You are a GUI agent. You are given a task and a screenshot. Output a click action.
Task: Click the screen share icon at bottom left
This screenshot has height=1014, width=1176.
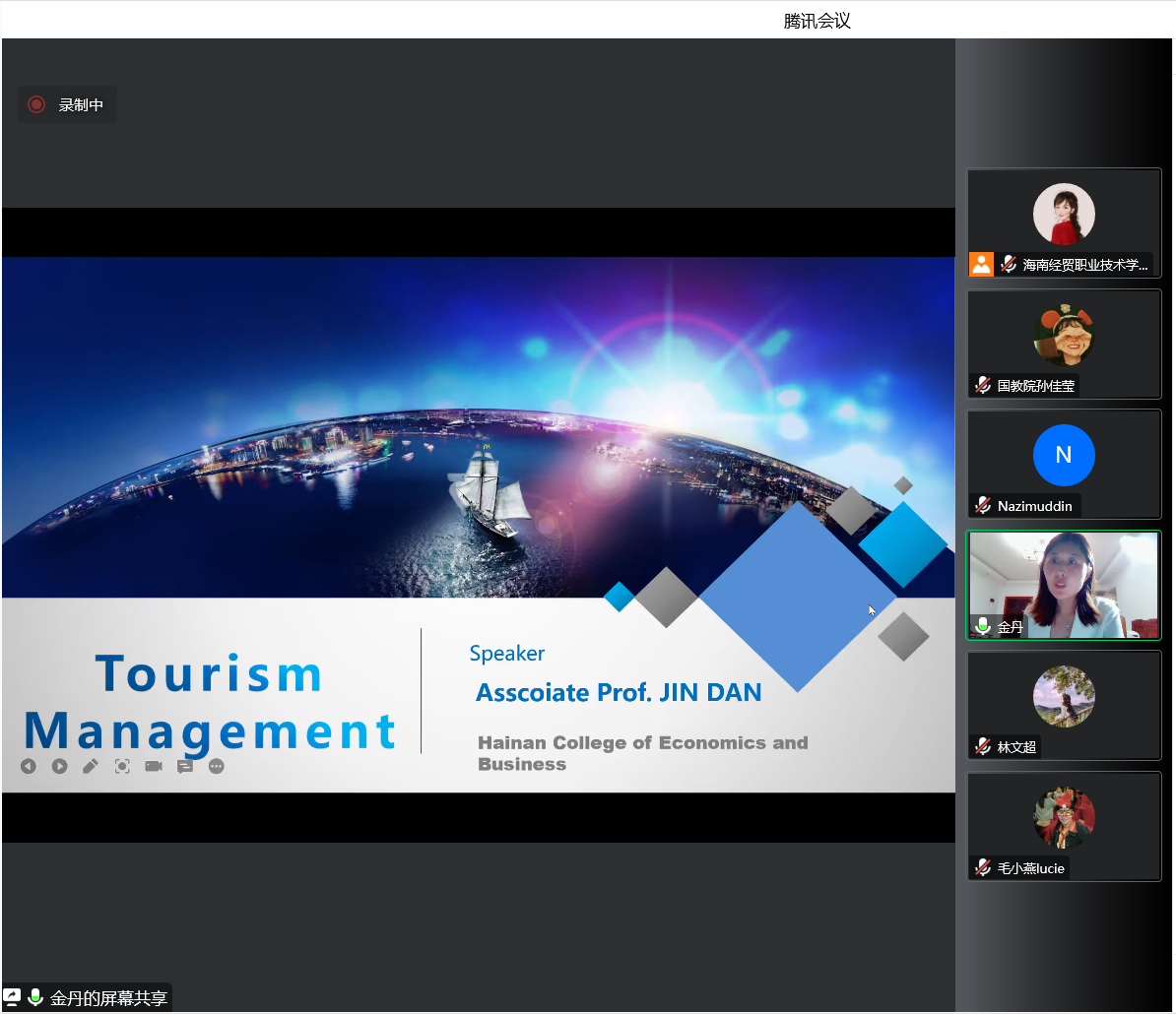coord(12,997)
